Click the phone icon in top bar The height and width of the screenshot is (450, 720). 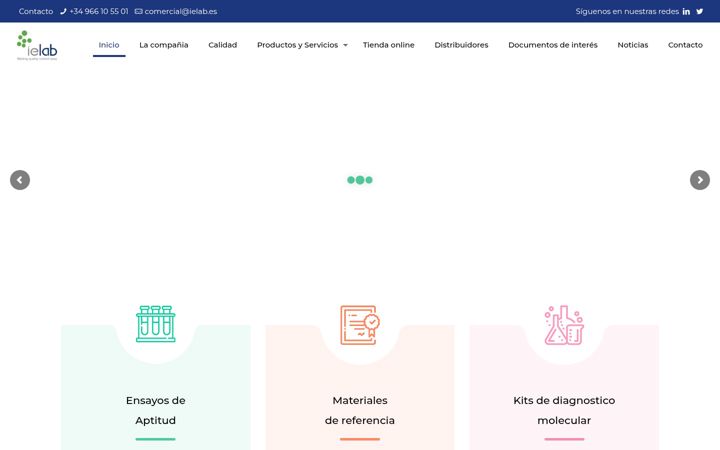tap(63, 11)
